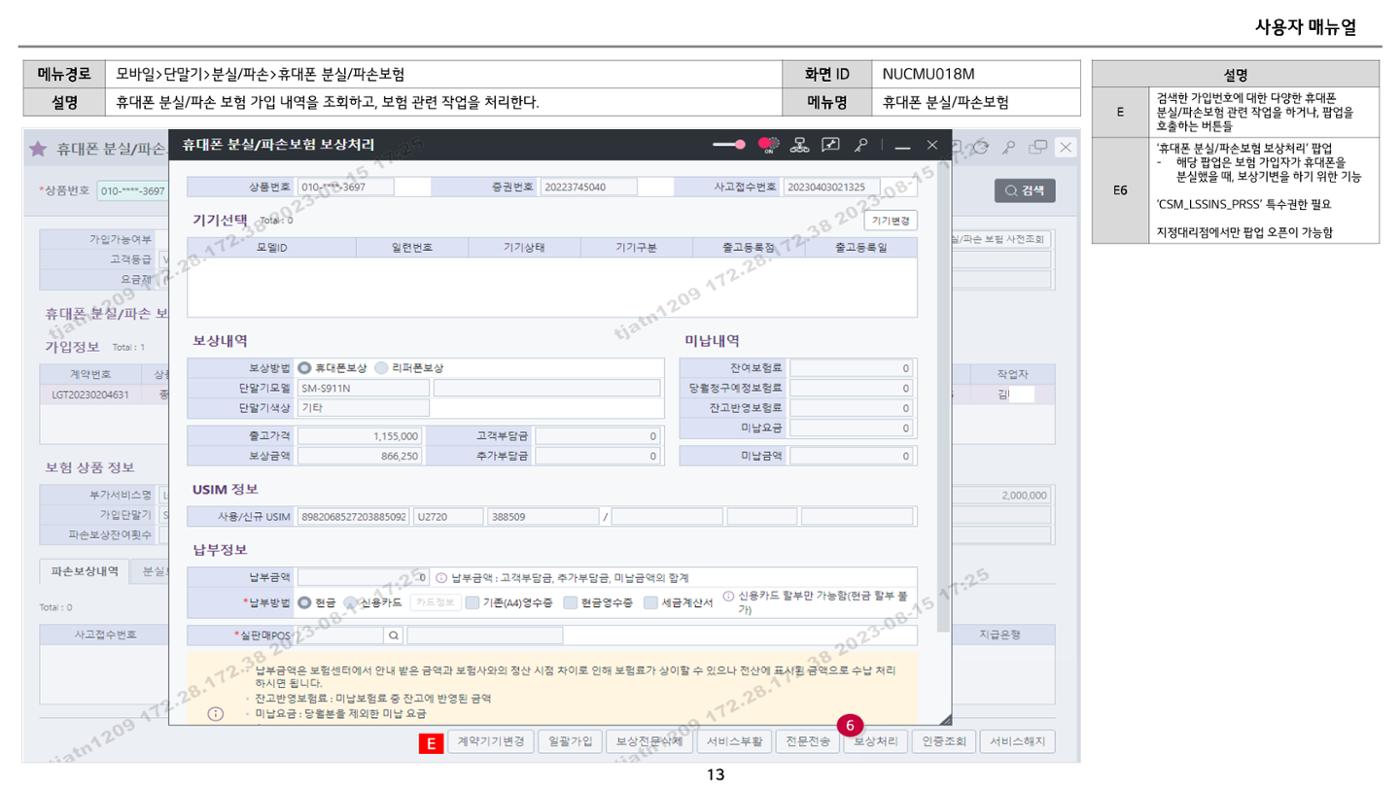Click the 납부금액 input field
Screen dimensions: 1400x788
point(364,577)
